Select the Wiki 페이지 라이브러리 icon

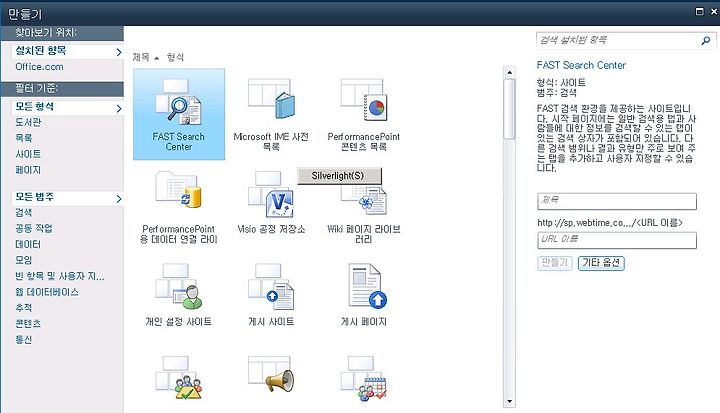point(364,200)
